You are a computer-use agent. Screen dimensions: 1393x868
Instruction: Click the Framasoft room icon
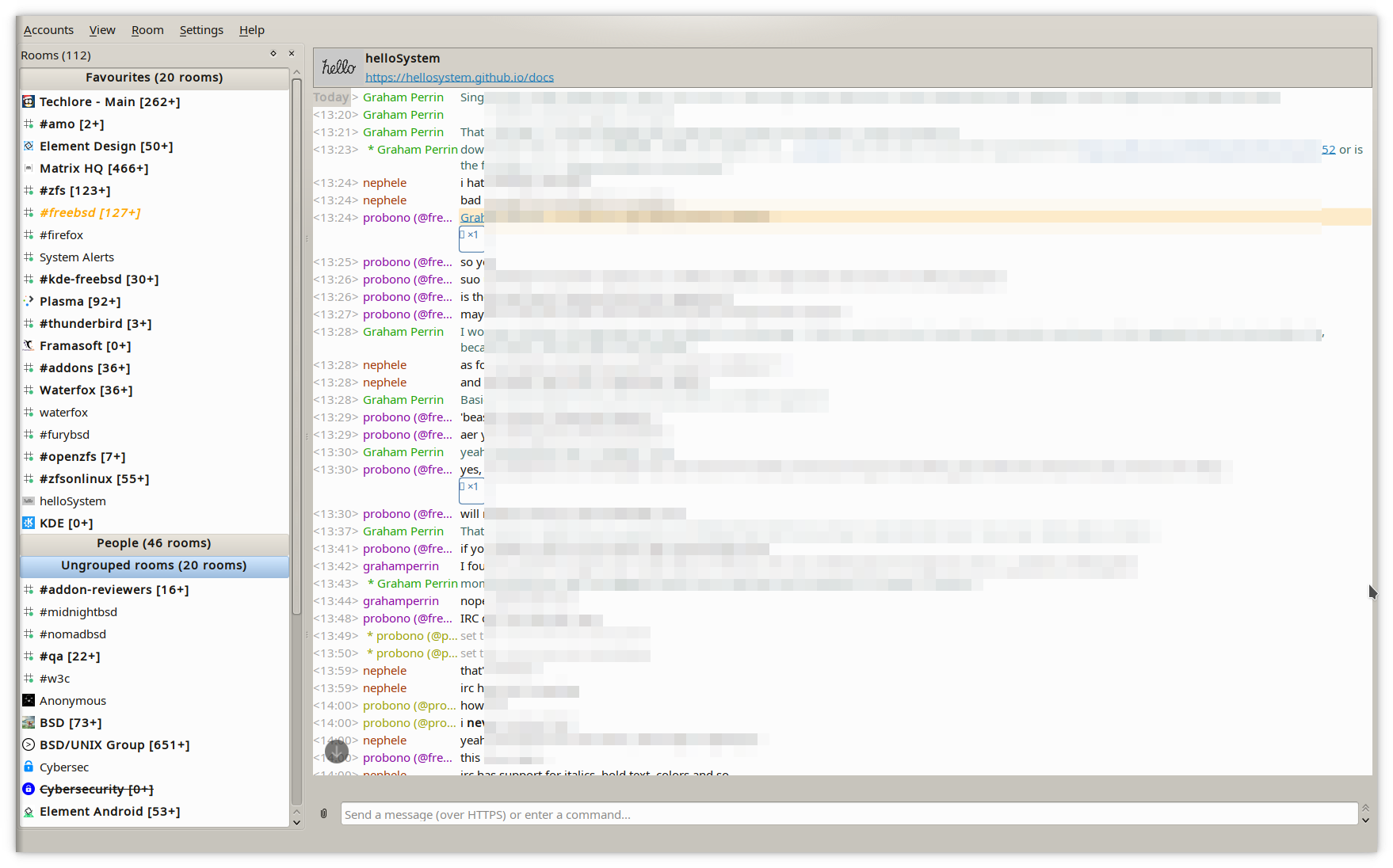pyautogui.click(x=28, y=345)
